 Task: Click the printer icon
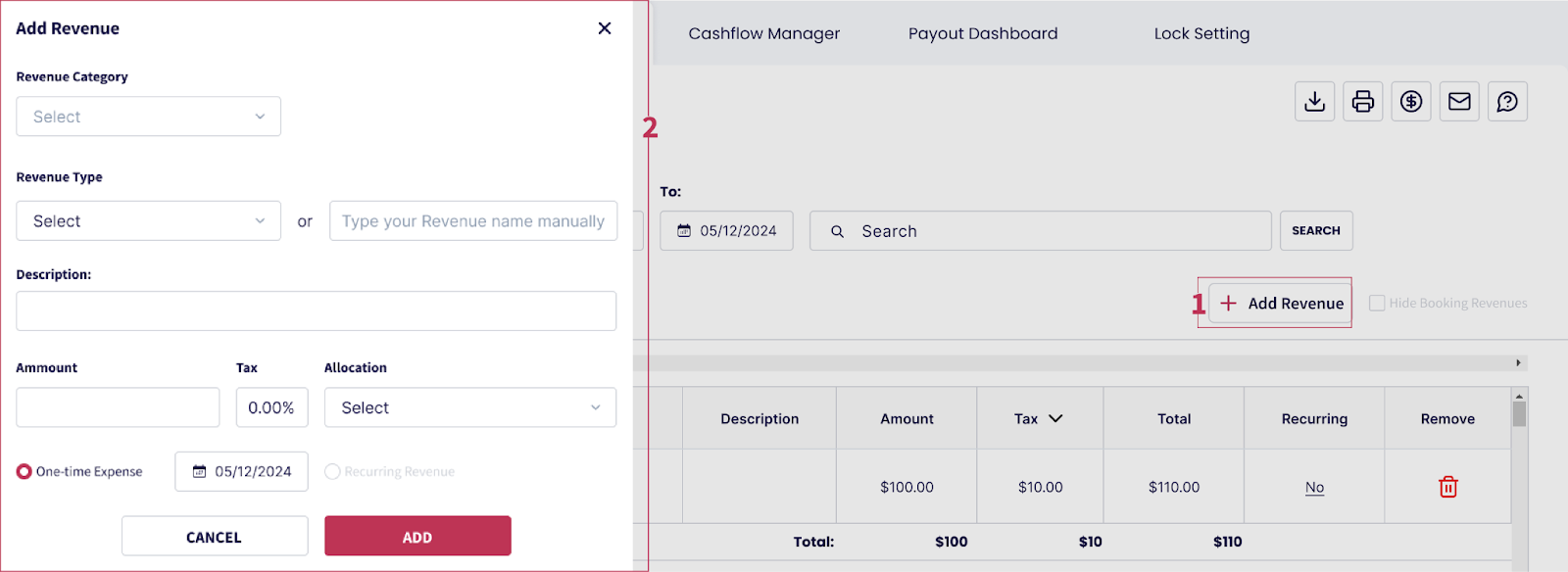pos(1362,102)
